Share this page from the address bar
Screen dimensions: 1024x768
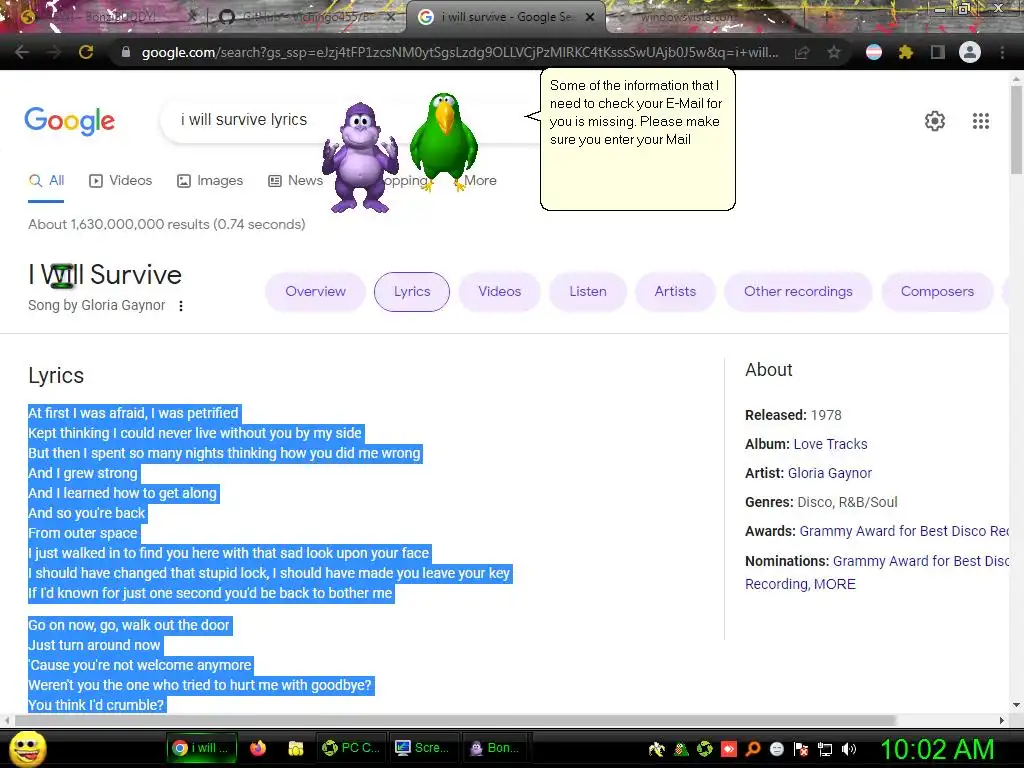click(x=802, y=52)
